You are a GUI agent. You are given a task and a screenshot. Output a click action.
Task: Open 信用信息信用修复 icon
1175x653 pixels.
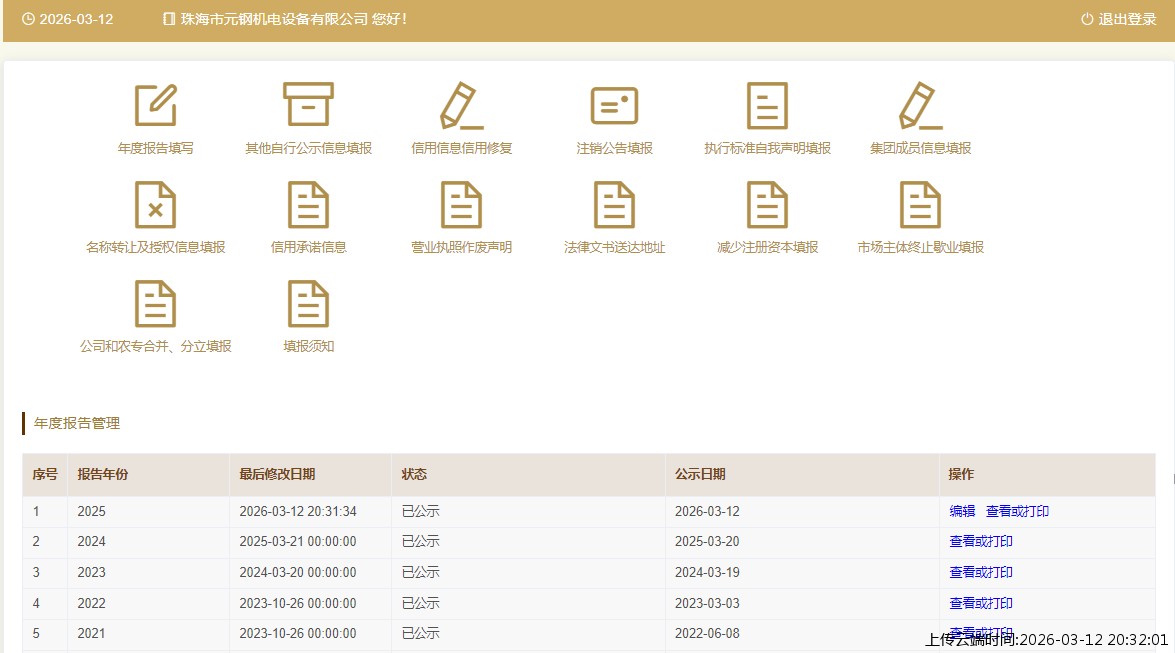[461, 106]
